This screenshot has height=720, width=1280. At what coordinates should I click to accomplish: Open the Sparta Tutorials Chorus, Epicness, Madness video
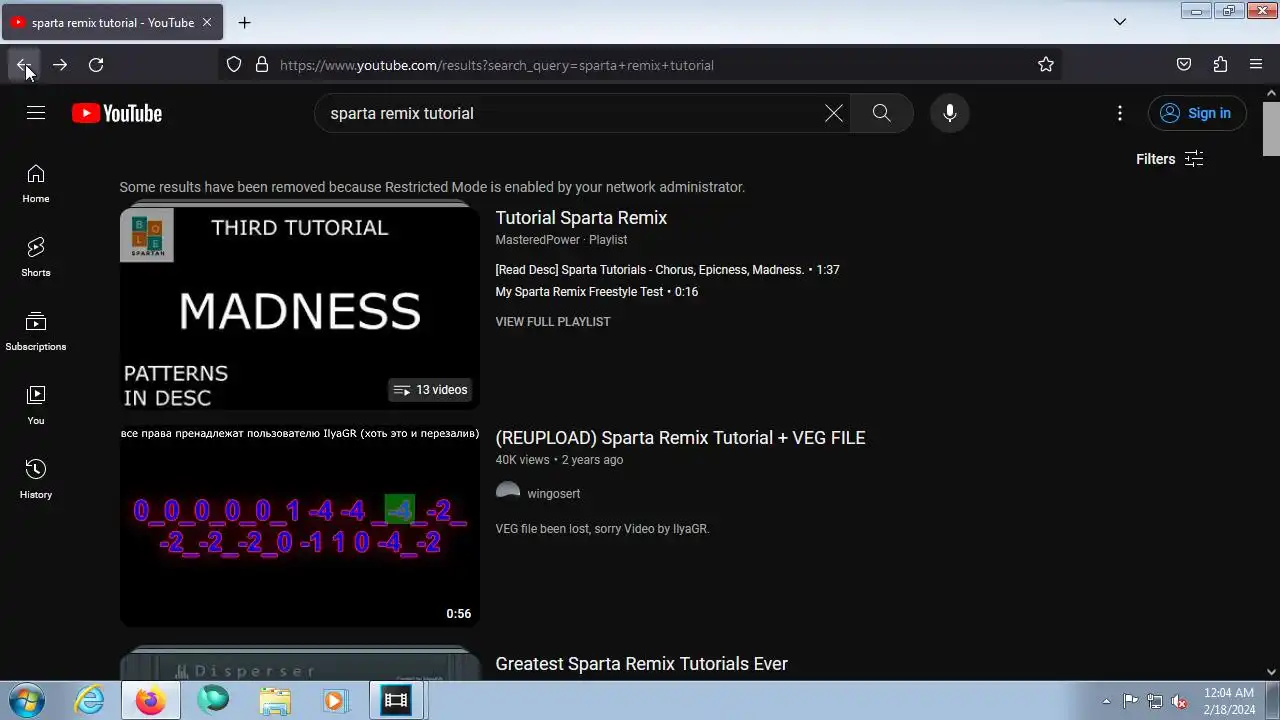[667, 270]
